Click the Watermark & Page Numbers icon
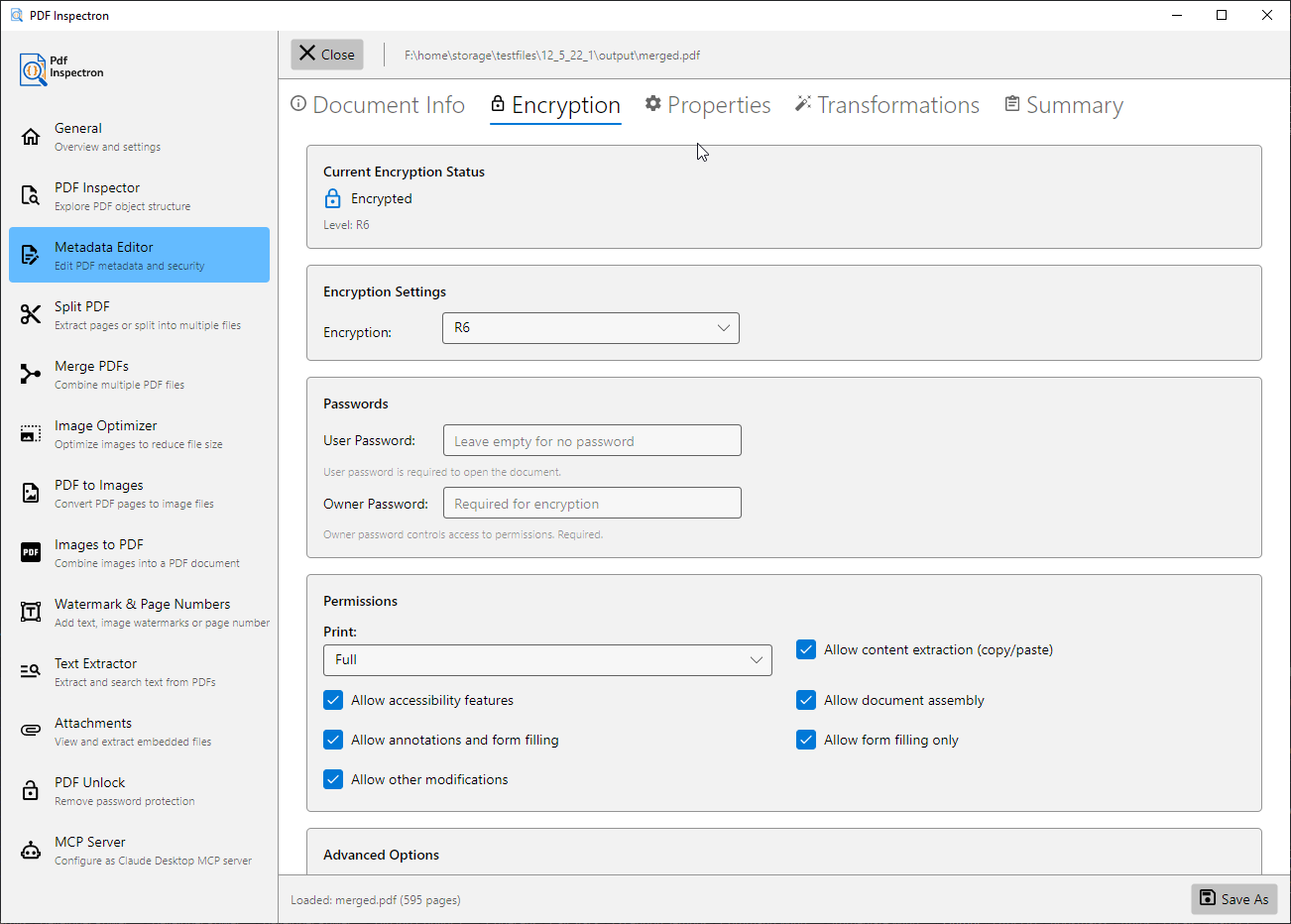Screen dimensions: 1291x924 pyautogui.click(x=31, y=612)
